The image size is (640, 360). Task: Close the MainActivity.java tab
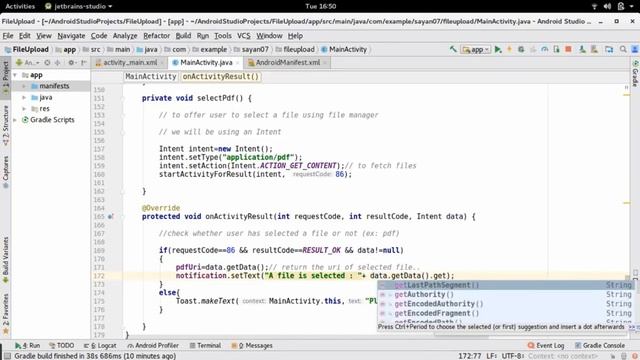tap(237, 63)
